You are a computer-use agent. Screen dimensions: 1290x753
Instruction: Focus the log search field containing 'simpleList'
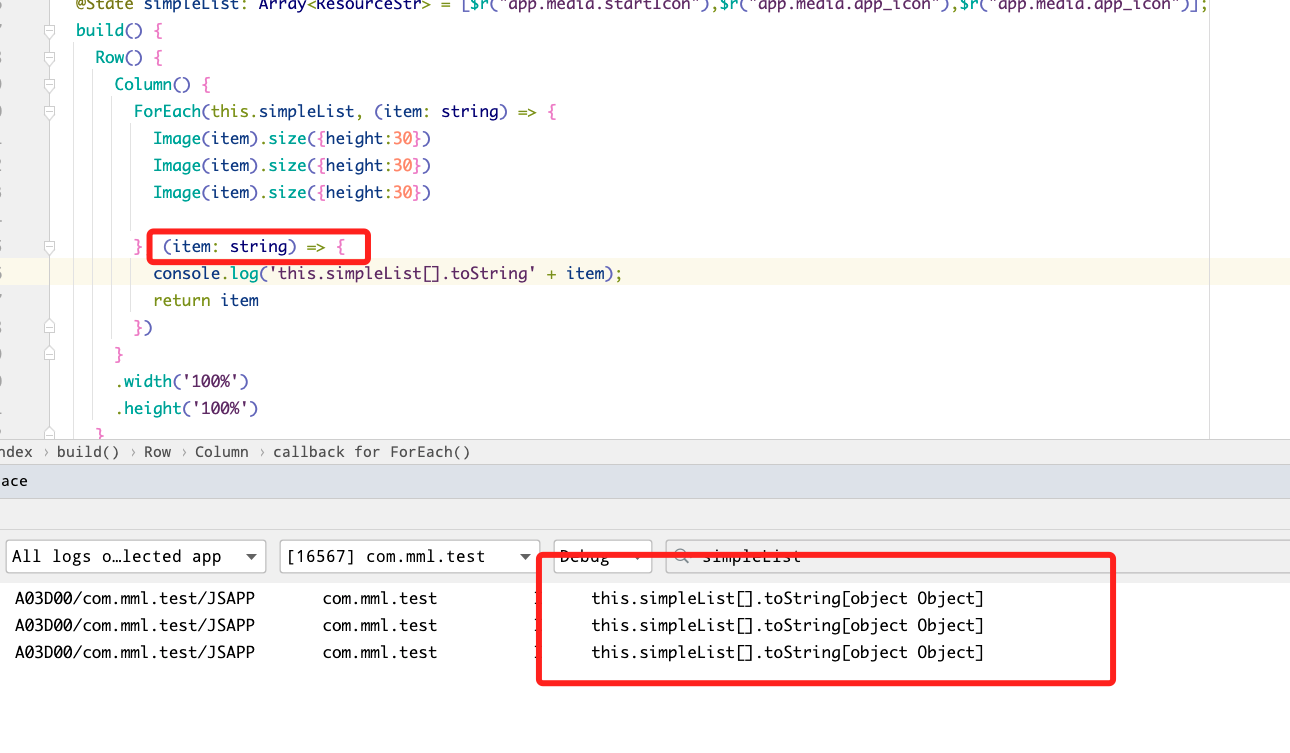pyautogui.click(x=978, y=557)
